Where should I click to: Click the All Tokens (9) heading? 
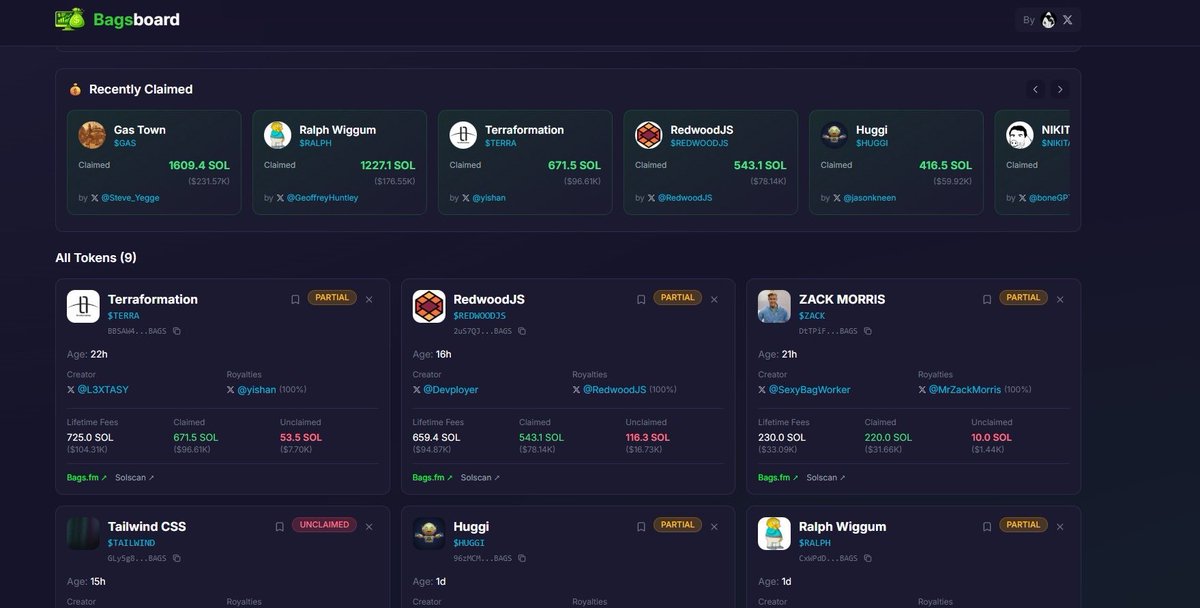(x=96, y=258)
